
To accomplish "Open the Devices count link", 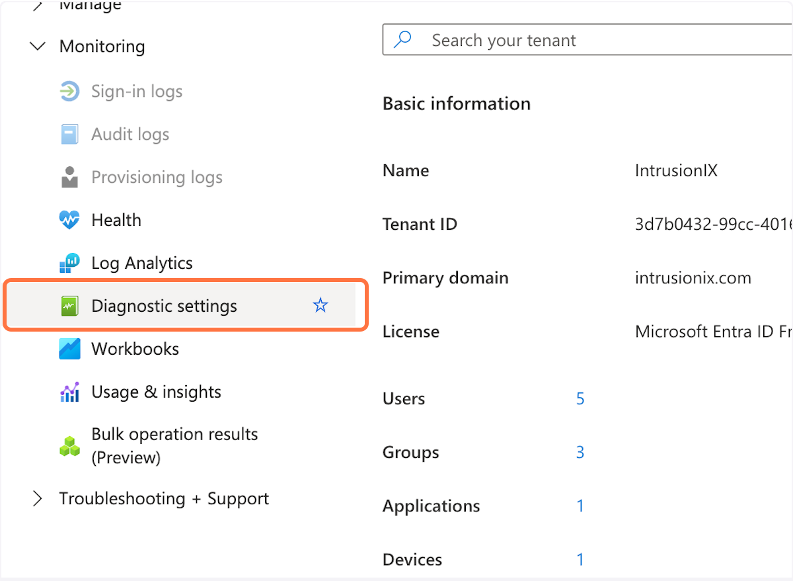I will pos(580,560).
